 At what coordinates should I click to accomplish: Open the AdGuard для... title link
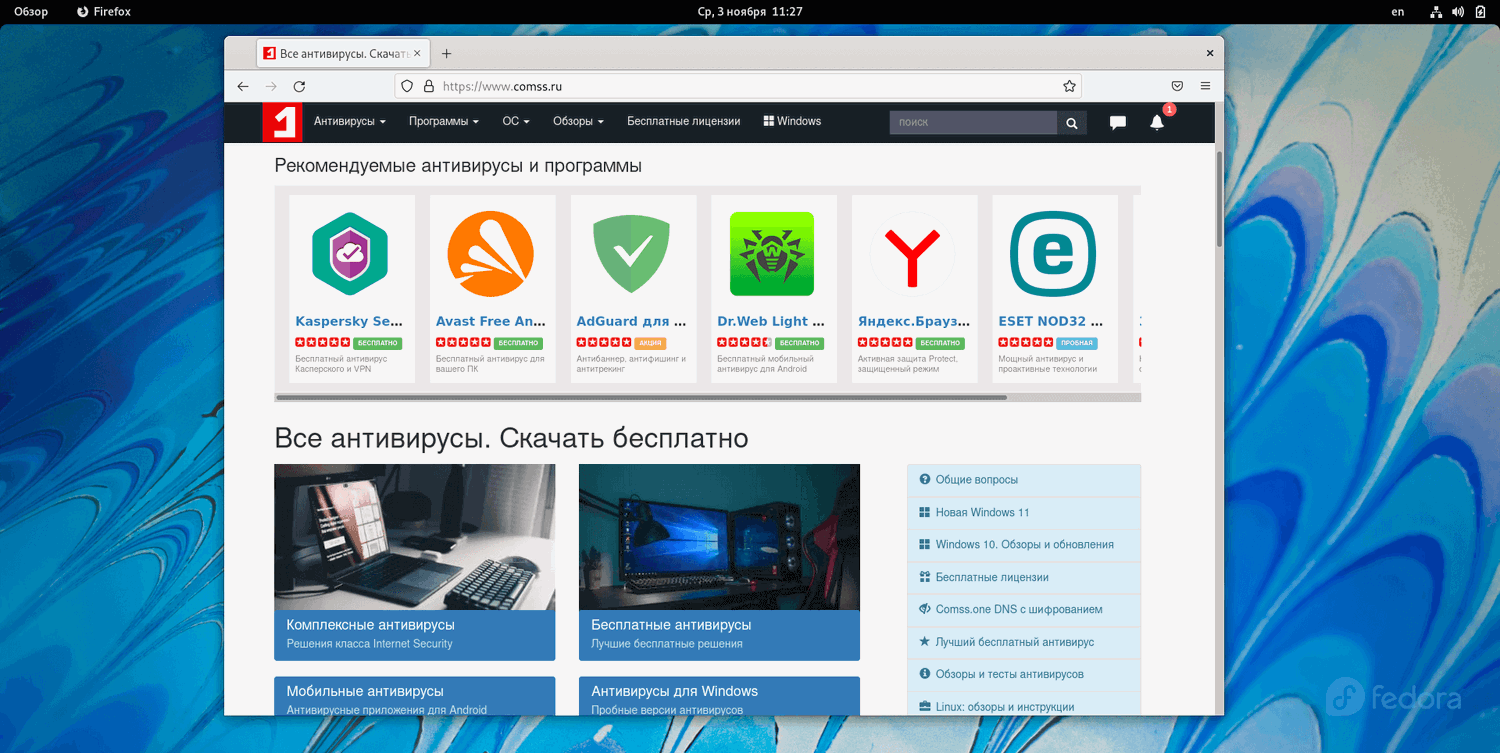[631, 322]
